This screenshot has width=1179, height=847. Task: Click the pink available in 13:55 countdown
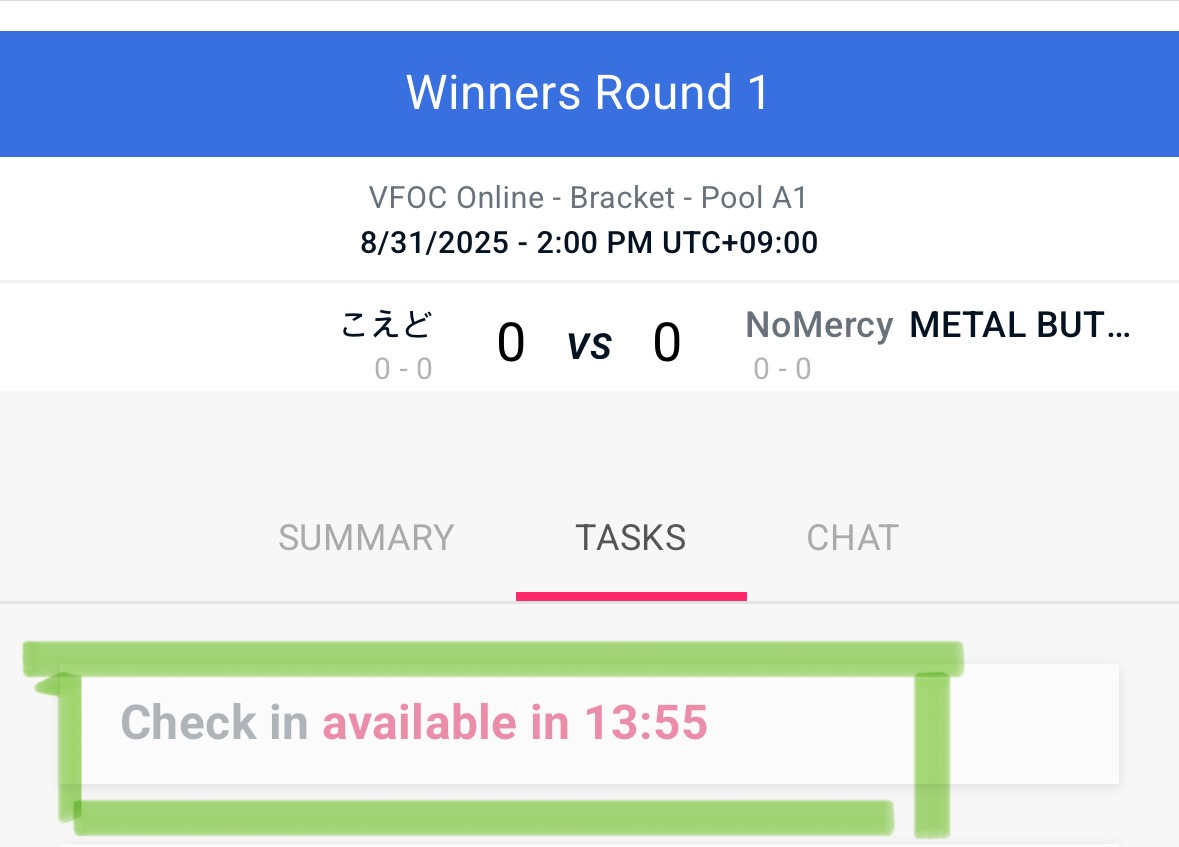[x=514, y=723]
